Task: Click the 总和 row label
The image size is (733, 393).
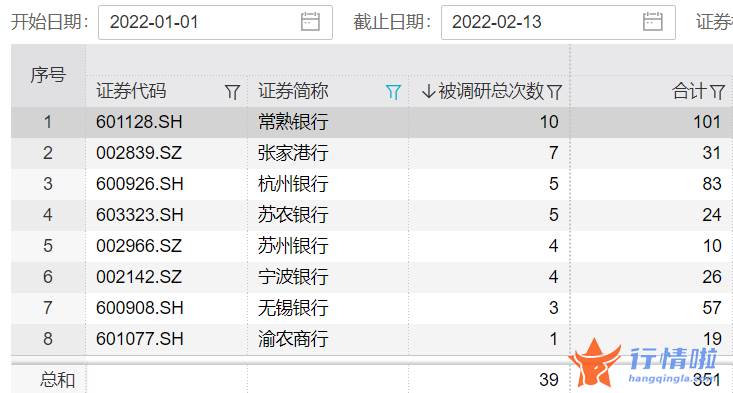Action: (x=57, y=379)
